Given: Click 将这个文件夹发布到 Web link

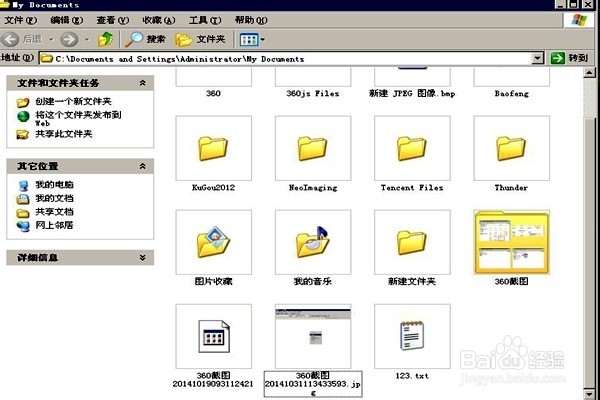Looking at the screenshot, I should [78, 118].
